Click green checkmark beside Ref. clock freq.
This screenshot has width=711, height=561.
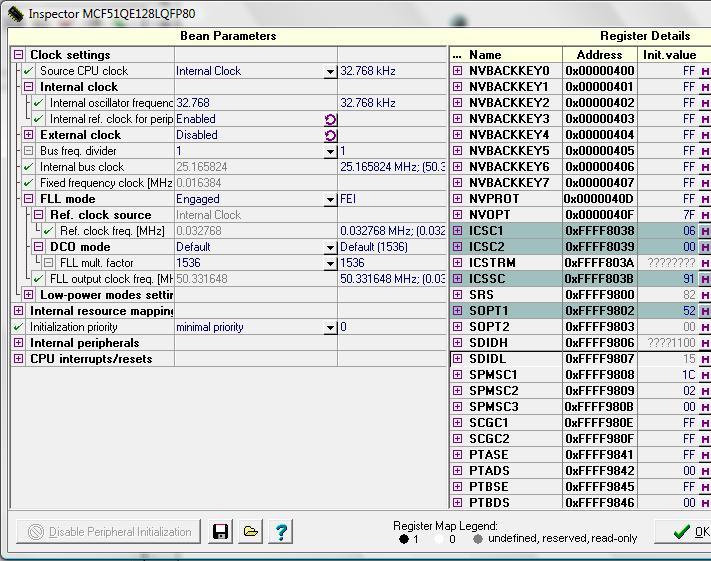coord(49,231)
